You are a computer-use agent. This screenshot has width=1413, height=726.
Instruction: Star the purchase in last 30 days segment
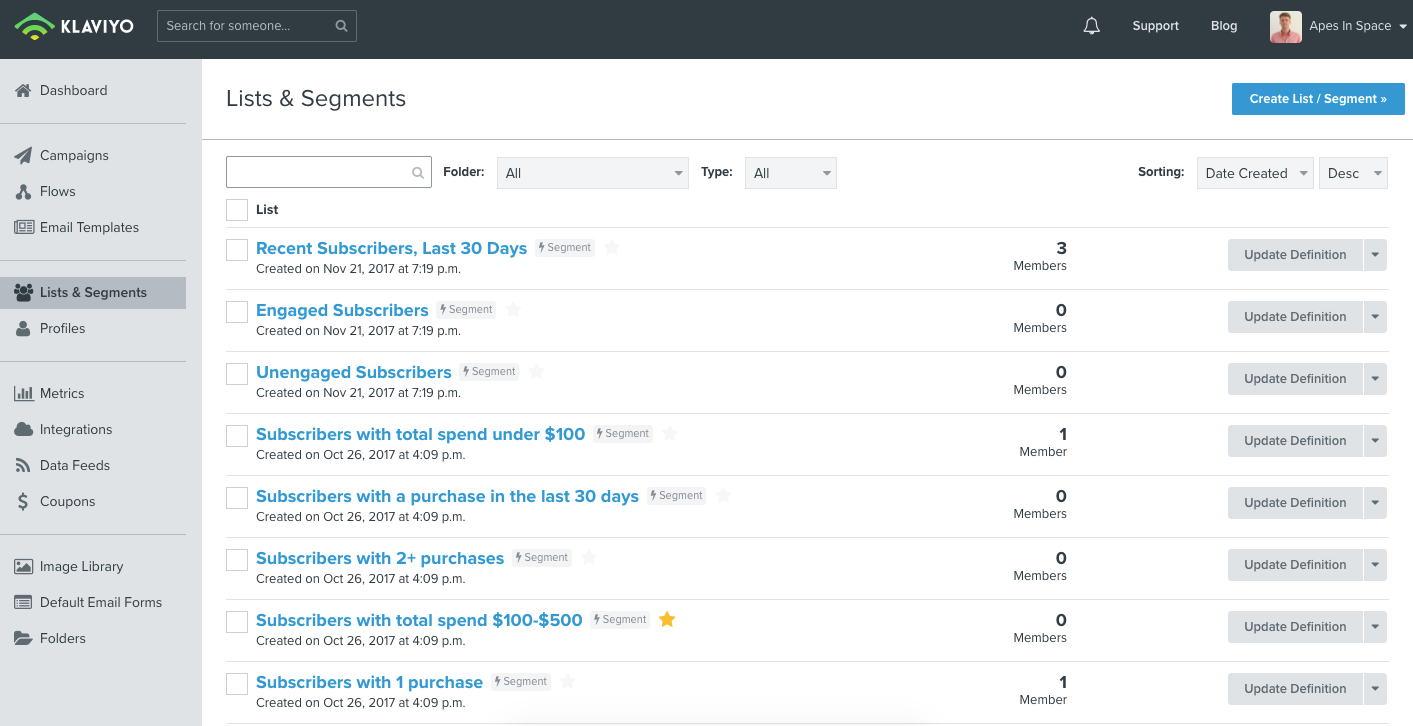pos(724,495)
